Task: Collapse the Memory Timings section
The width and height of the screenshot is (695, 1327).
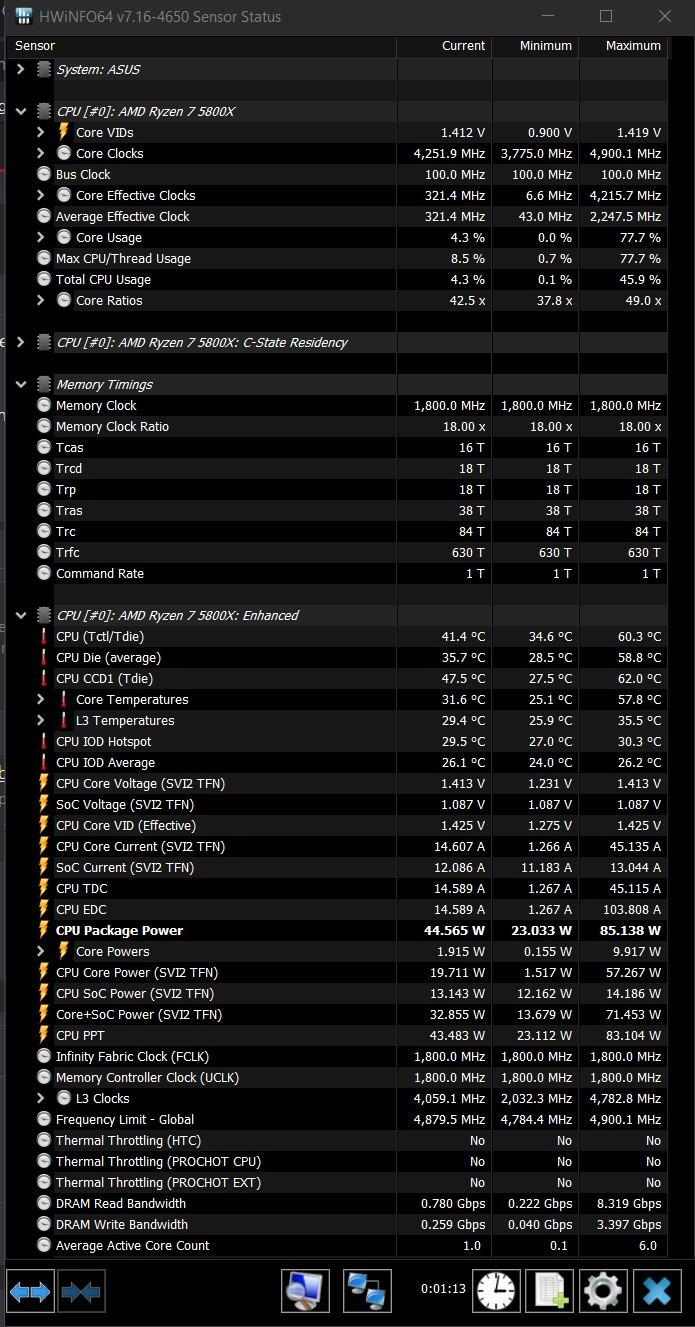Action: (20, 384)
